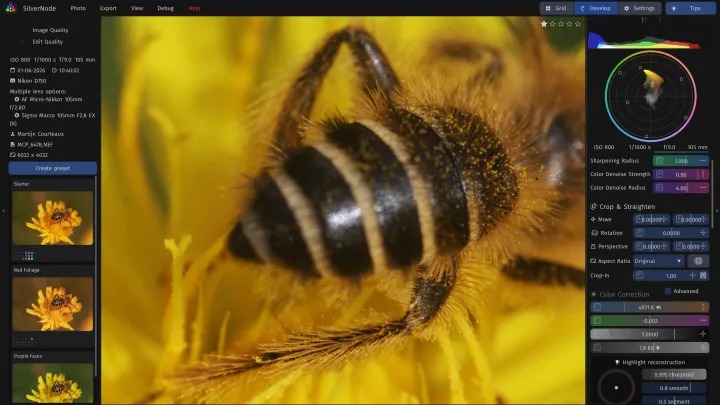Set rating using the first star

click(x=544, y=24)
